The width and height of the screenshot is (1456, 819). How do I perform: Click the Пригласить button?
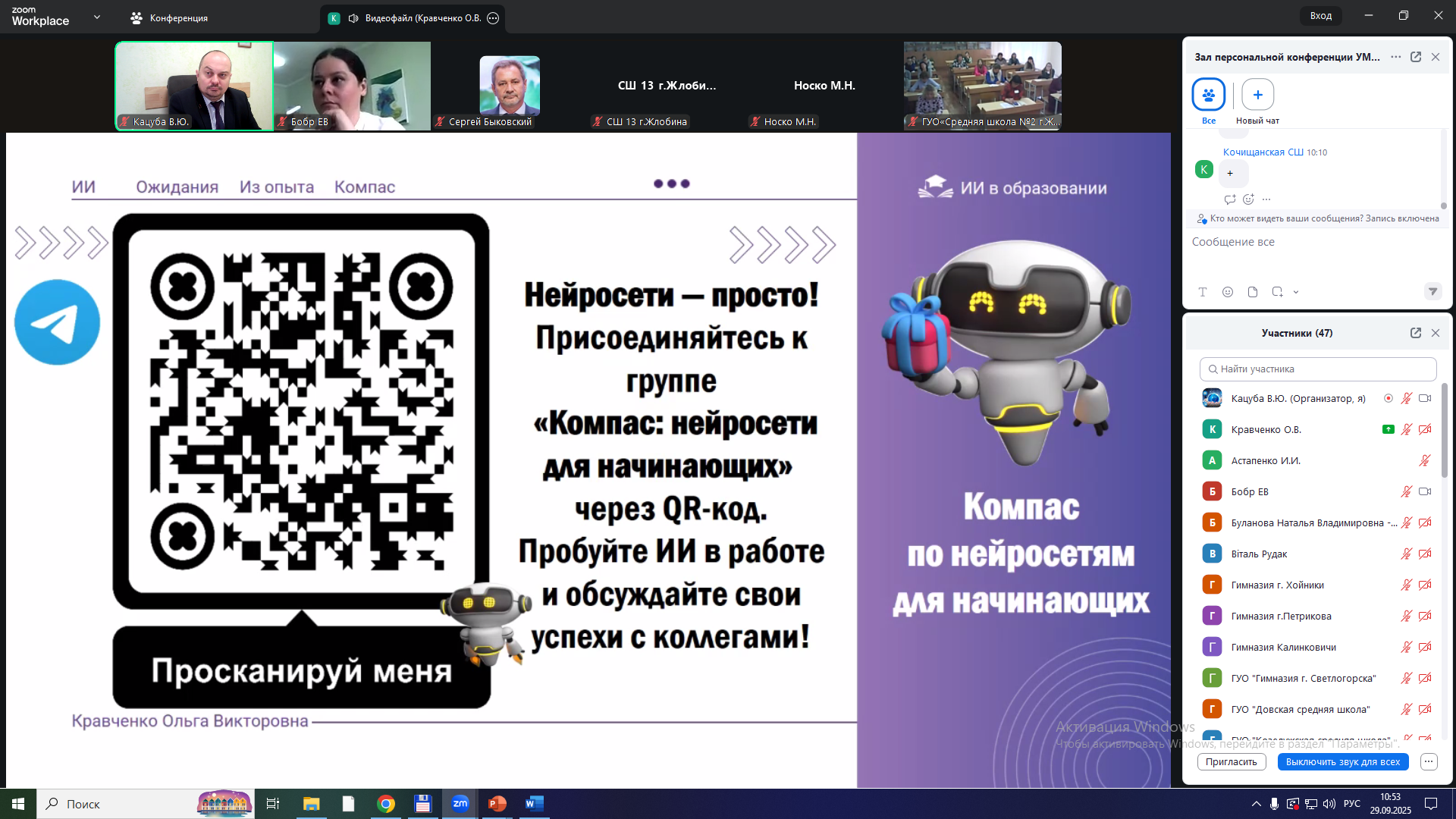(x=1231, y=761)
